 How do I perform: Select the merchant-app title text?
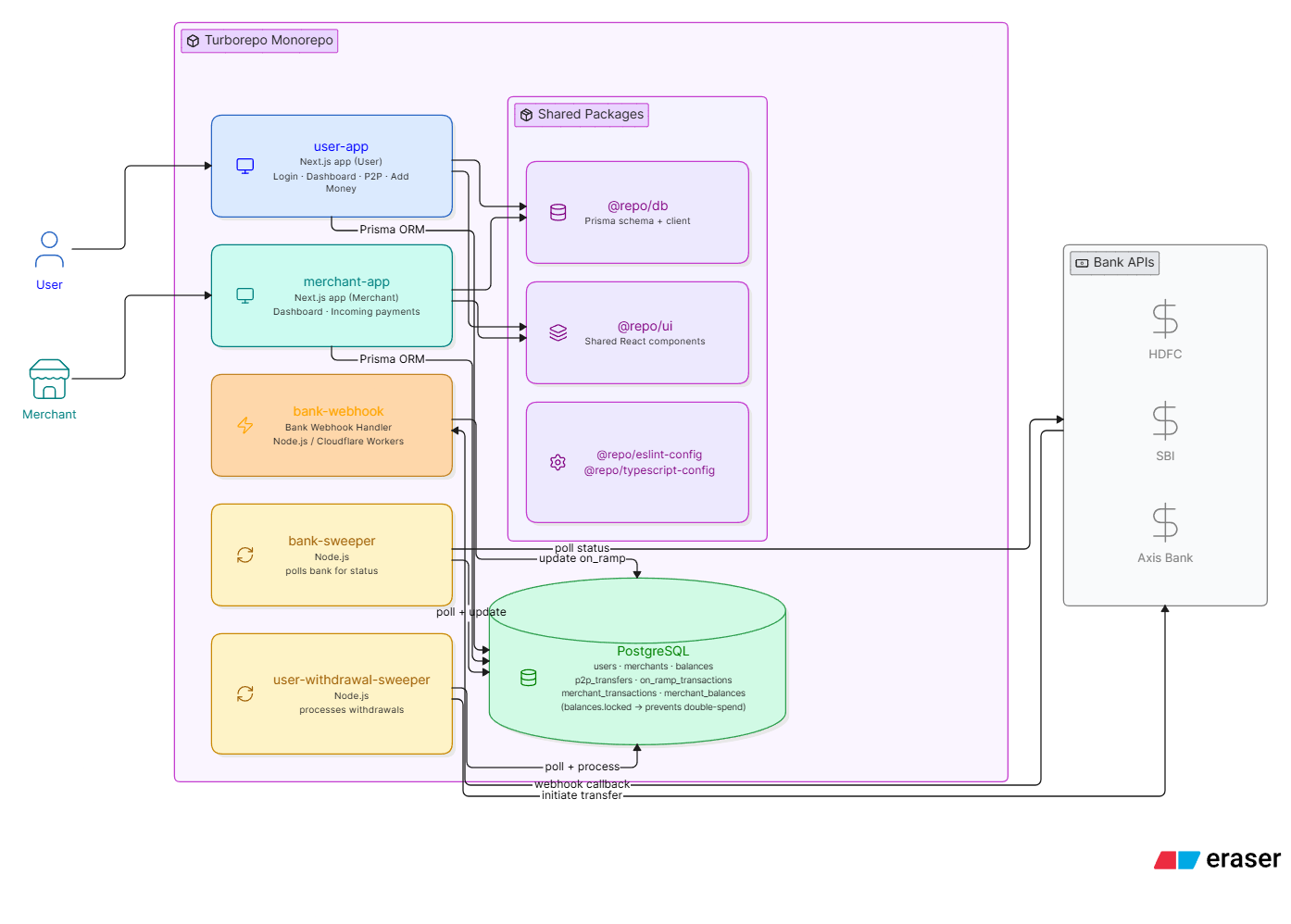(x=346, y=281)
